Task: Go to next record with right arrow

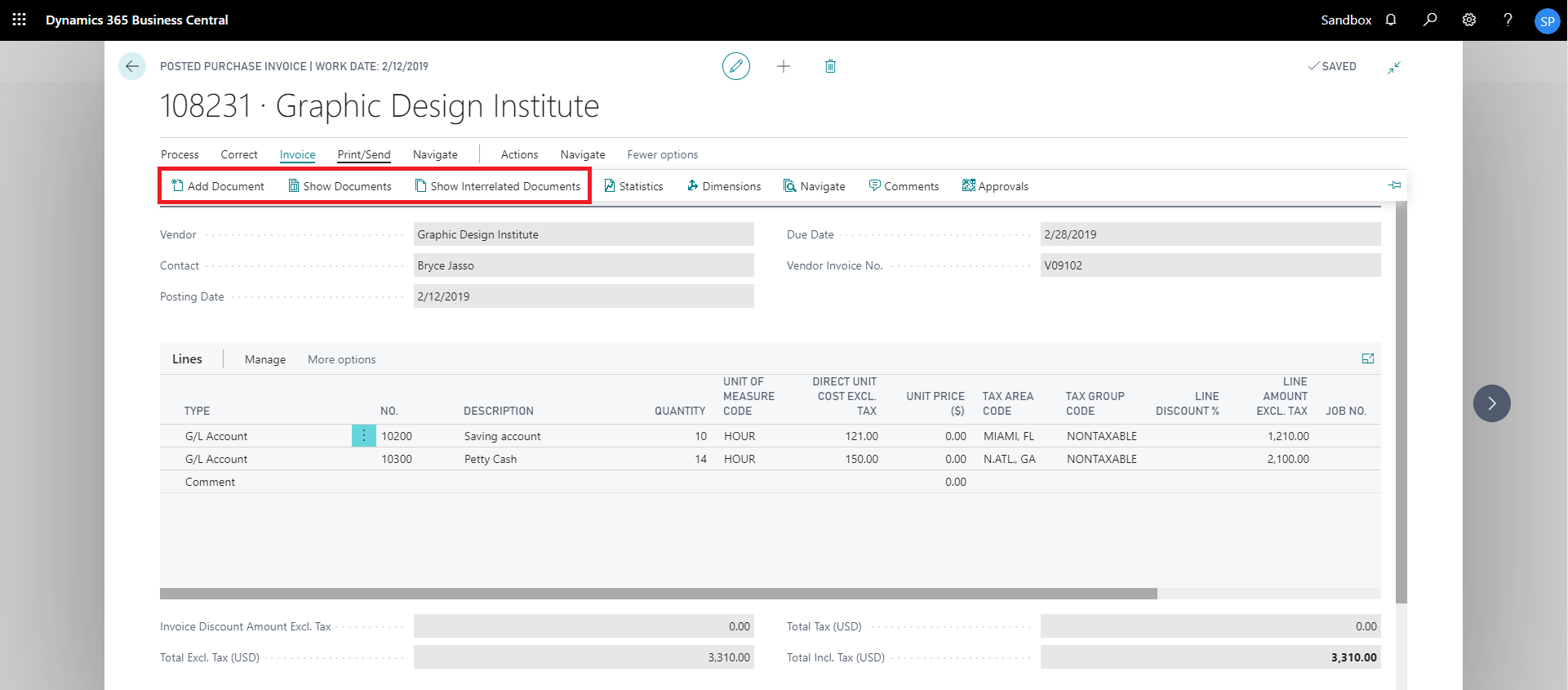Action: coord(1491,403)
